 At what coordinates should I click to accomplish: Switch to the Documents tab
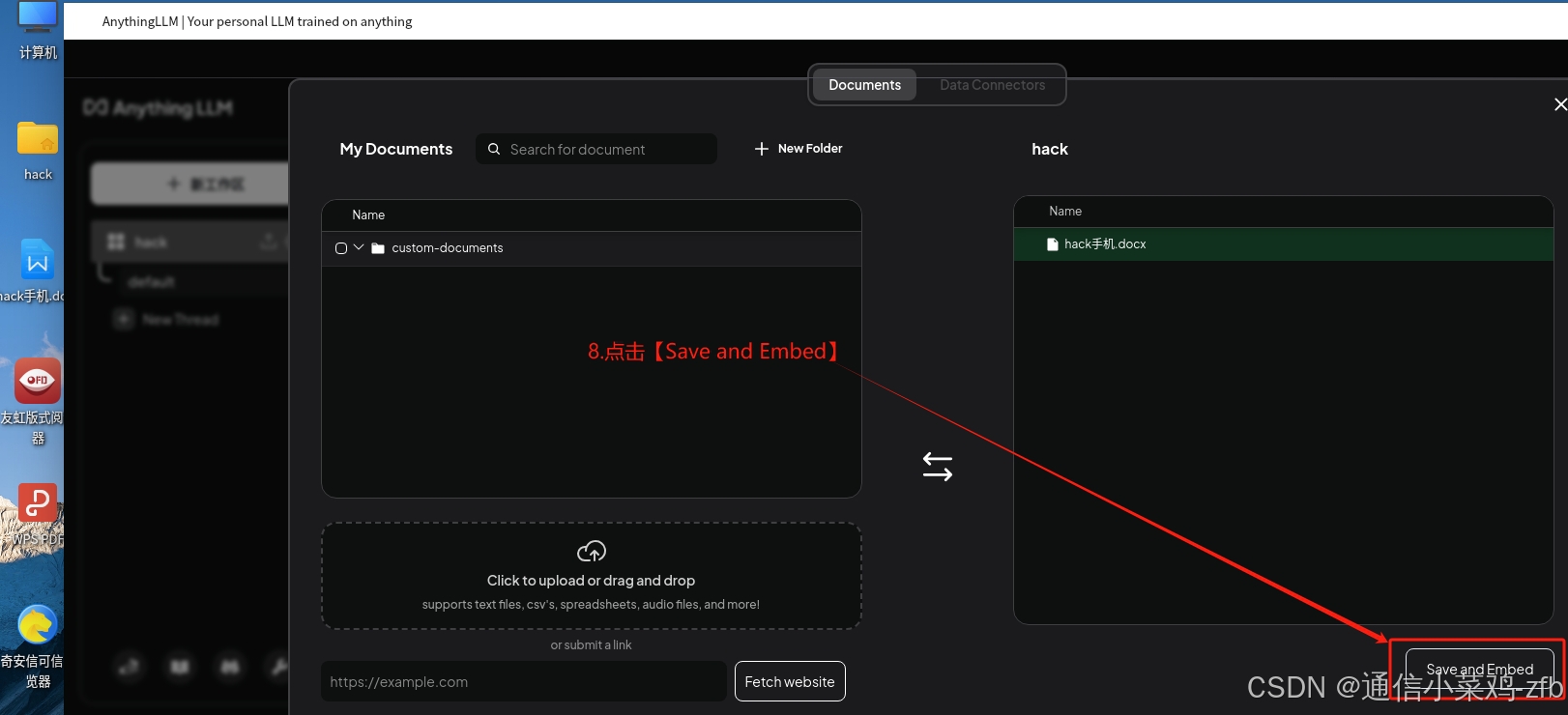click(x=864, y=85)
